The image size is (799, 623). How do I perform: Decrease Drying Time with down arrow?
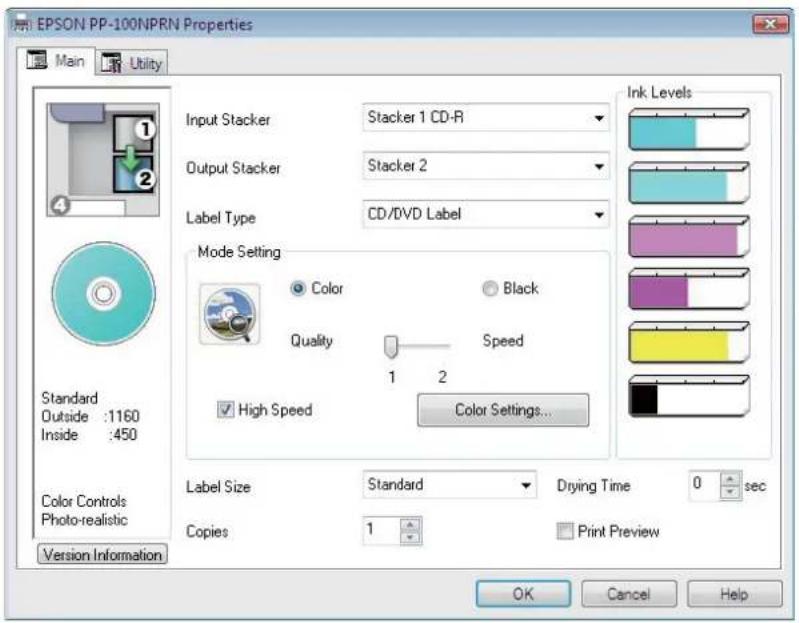click(731, 492)
